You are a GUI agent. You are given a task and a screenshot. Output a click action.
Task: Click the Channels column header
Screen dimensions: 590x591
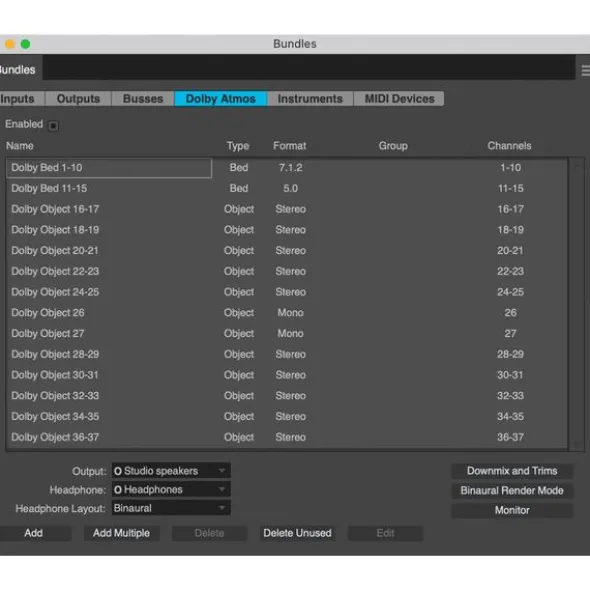(x=509, y=146)
